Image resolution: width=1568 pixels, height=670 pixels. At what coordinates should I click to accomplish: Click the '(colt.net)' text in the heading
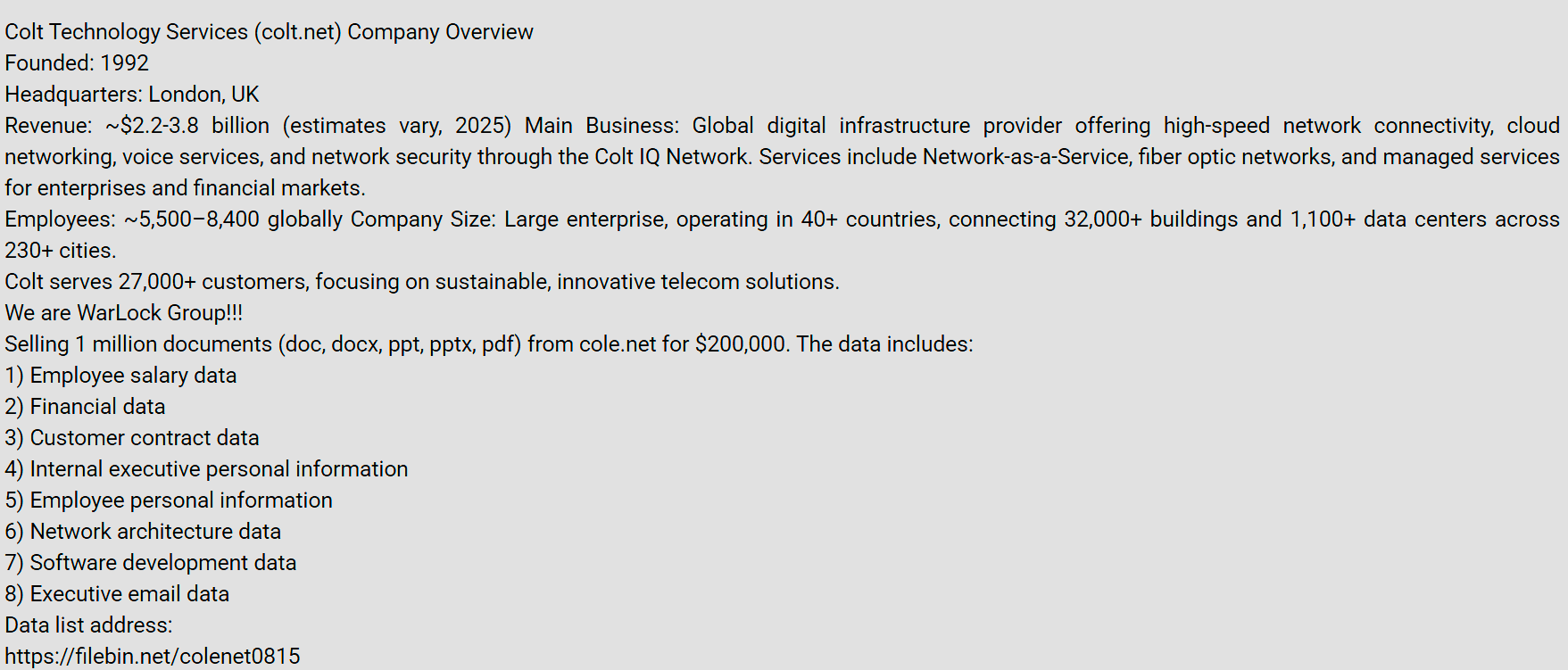298,32
